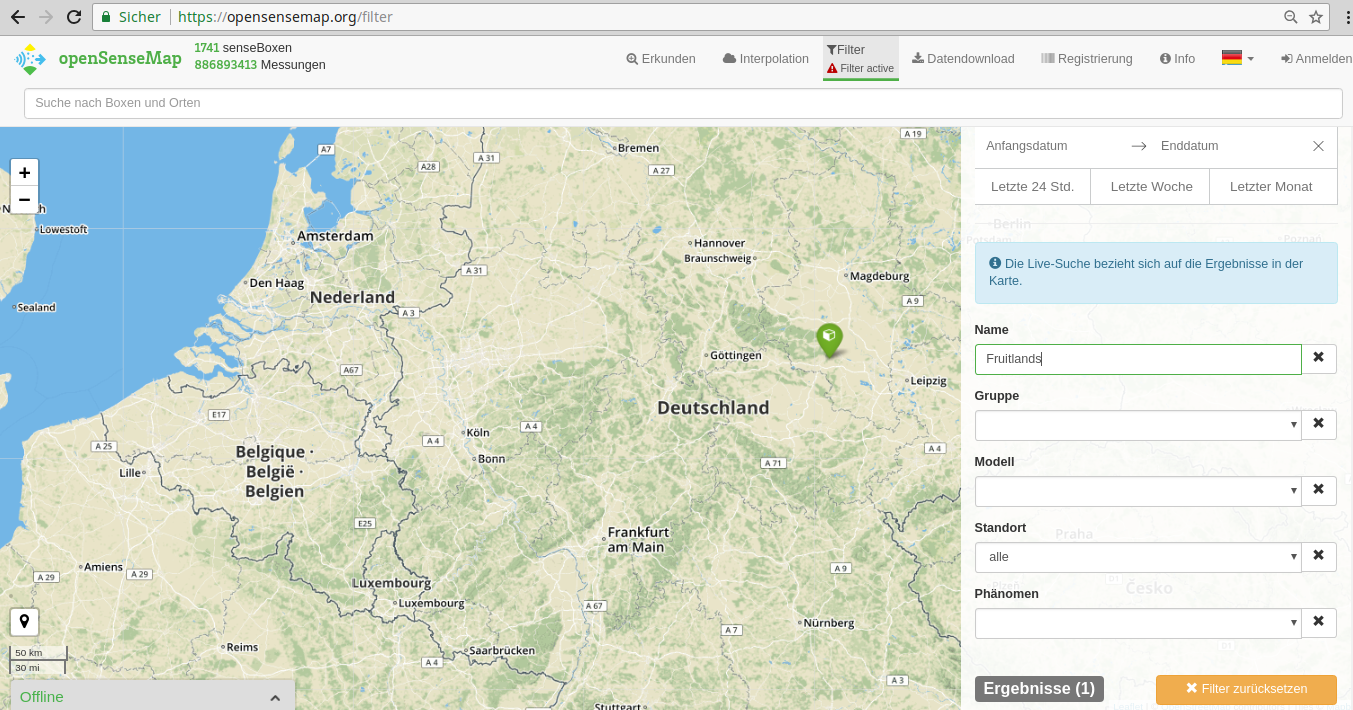The height and width of the screenshot is (710, 1353).
Task: Click the browser forward arrow
Action: pyautogui.click(x=45, y=17)
